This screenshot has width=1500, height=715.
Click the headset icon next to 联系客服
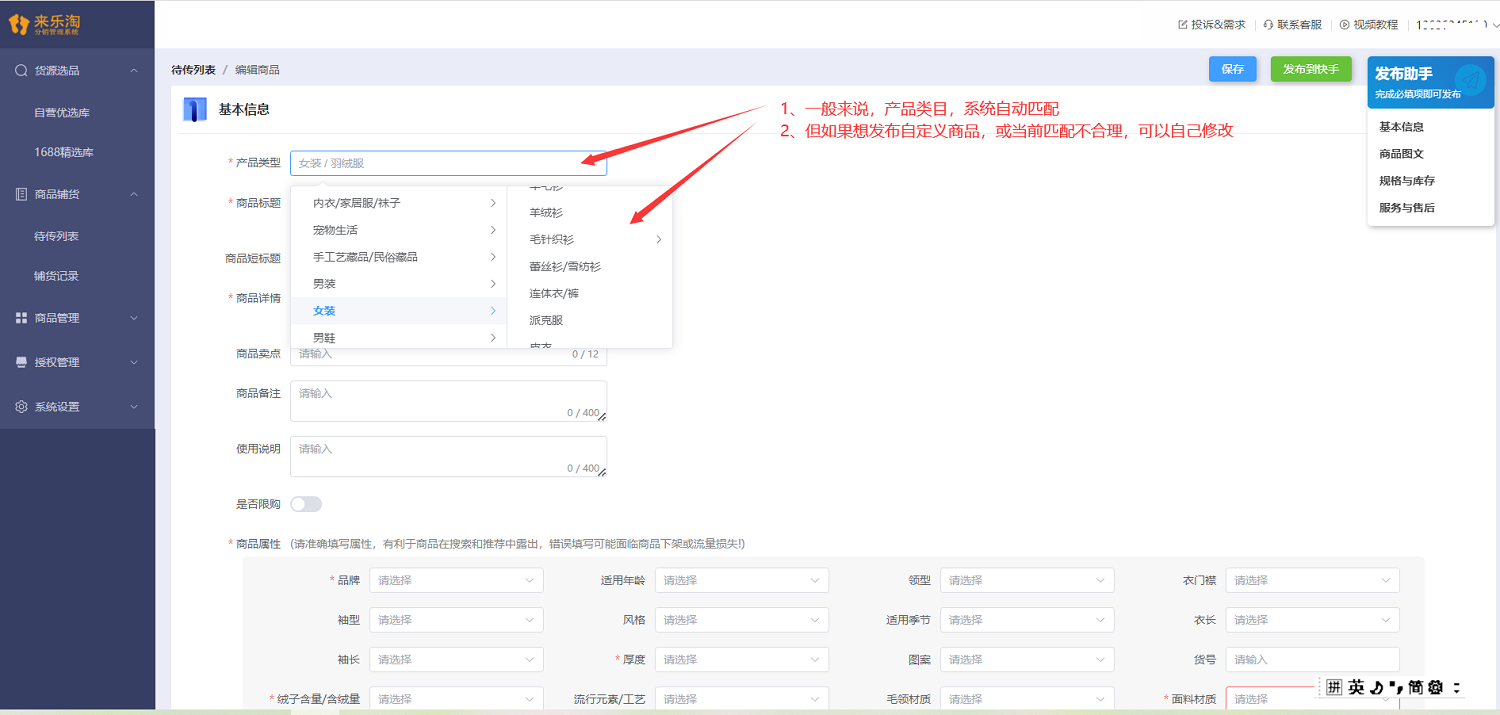click(x=1268, y=25)
